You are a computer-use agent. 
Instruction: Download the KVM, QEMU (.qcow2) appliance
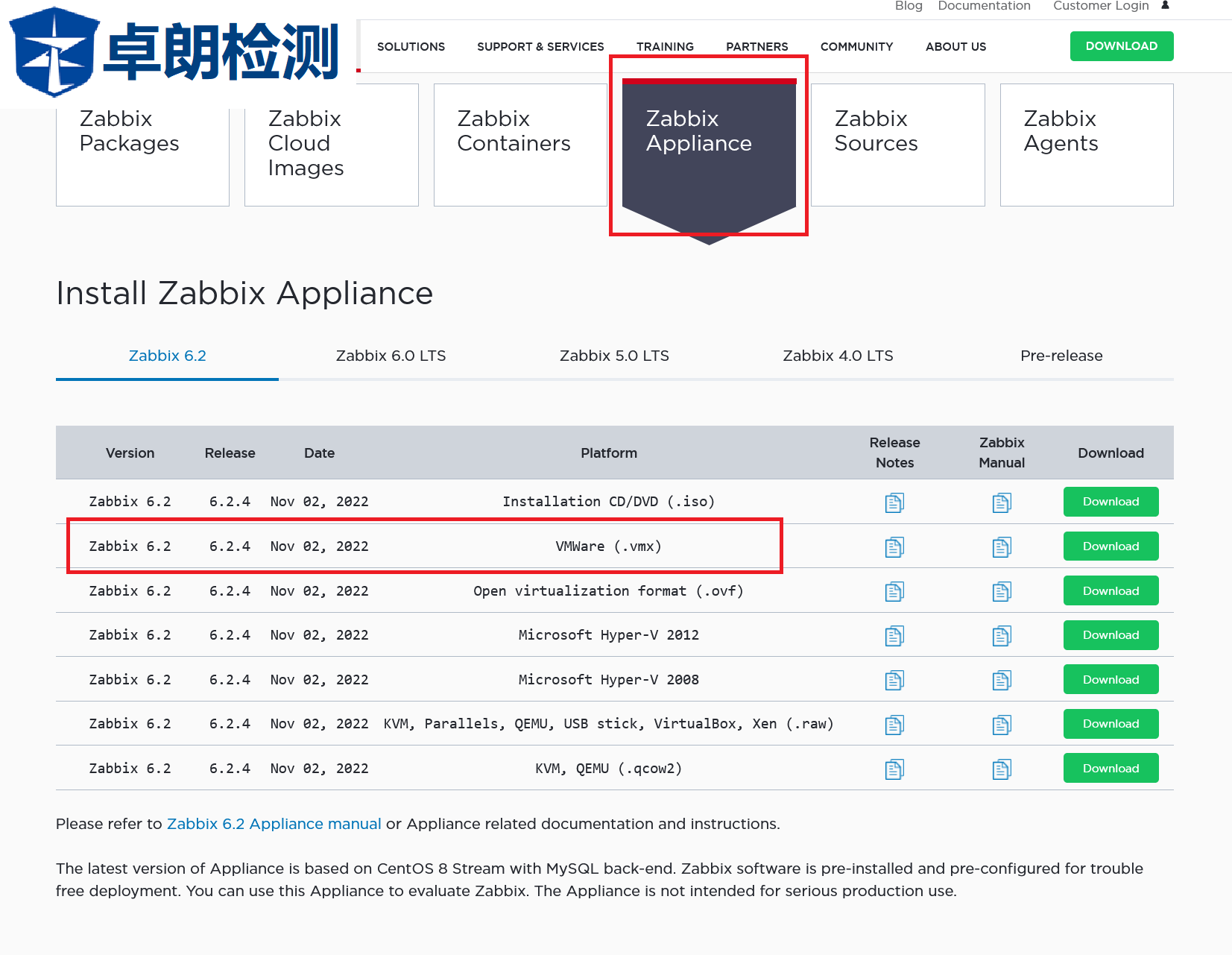point(1111,768)
